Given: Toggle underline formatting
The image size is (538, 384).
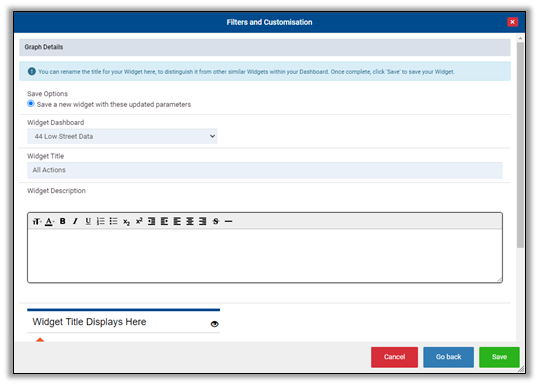Looking at the screenshot, I should coord(88,221).
